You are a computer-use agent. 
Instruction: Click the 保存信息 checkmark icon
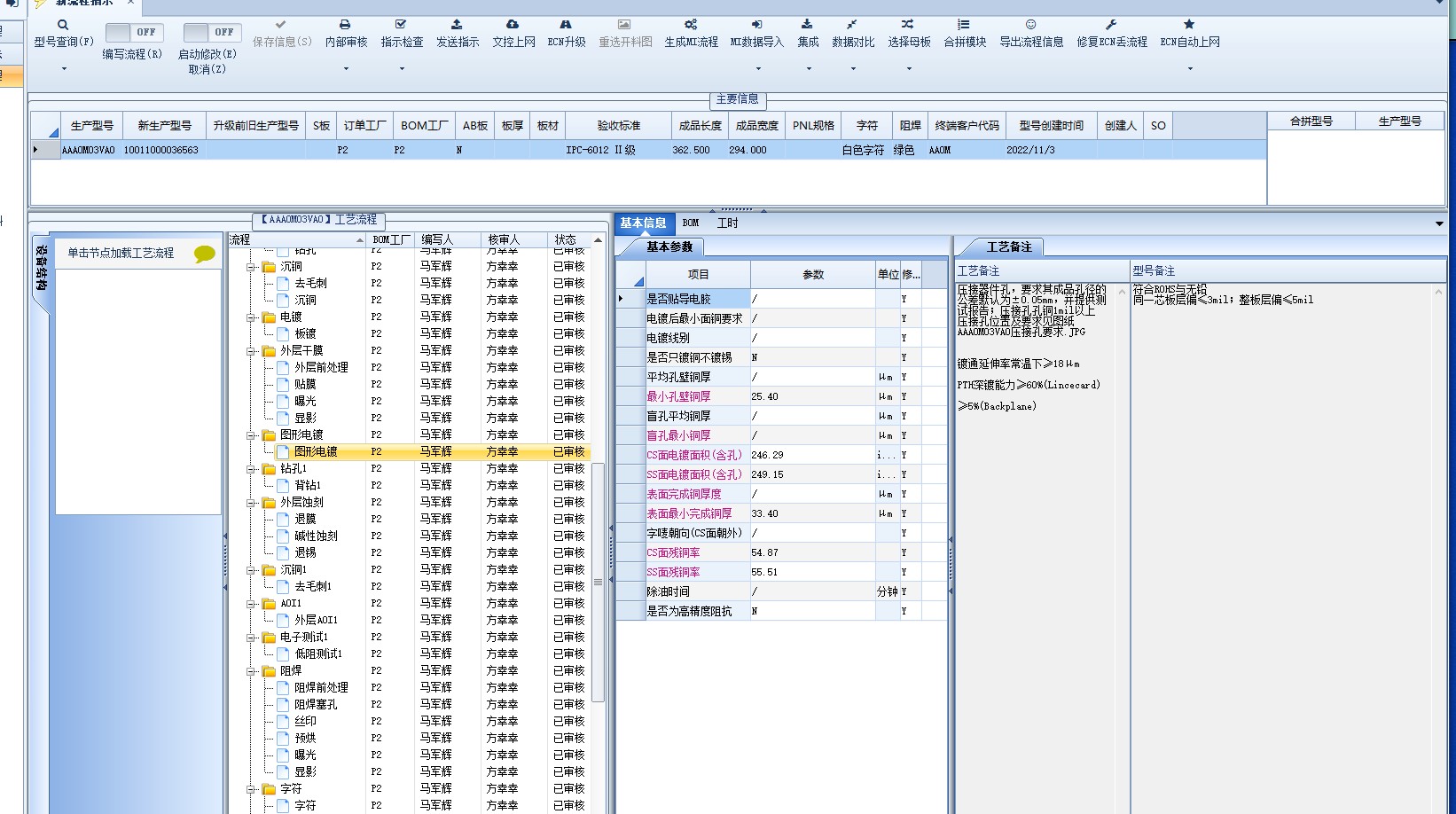click(x=281, y=25)
